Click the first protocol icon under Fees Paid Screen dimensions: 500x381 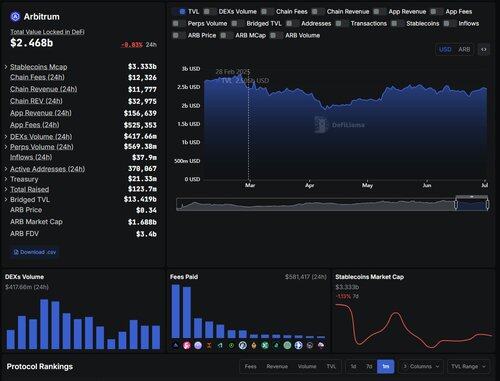click(176, 345)
